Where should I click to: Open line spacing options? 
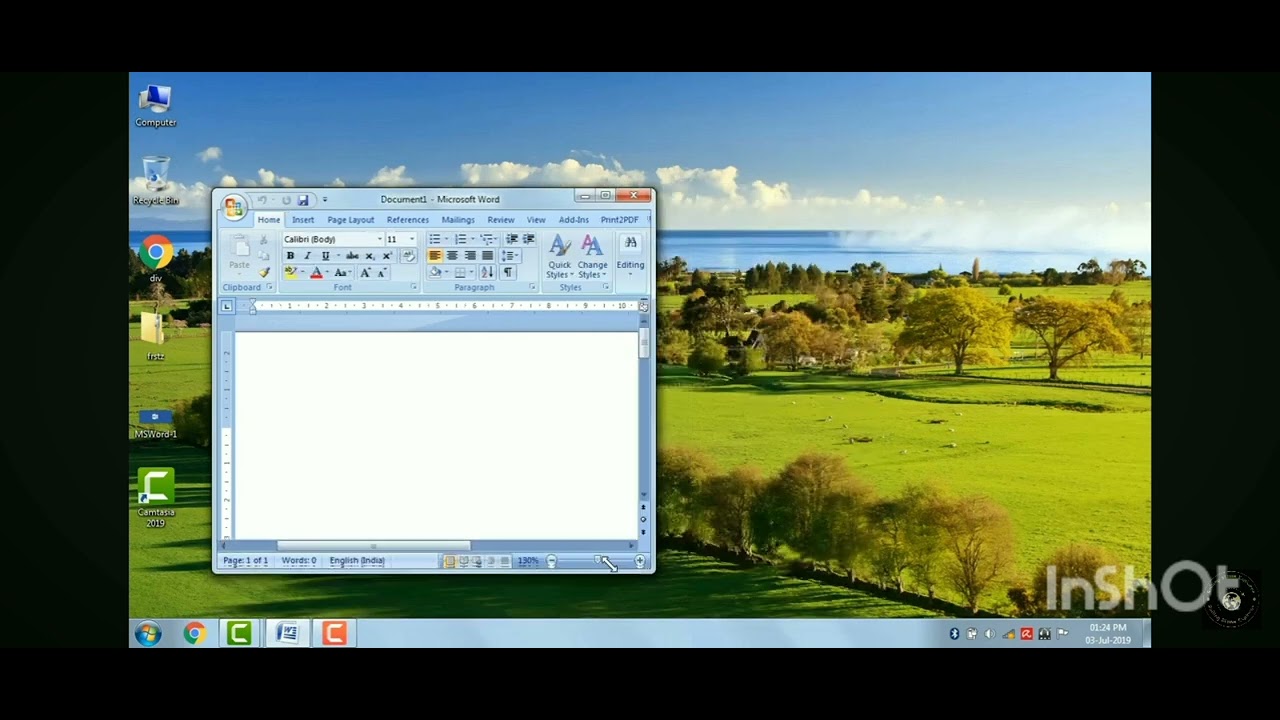coord(509,255)
